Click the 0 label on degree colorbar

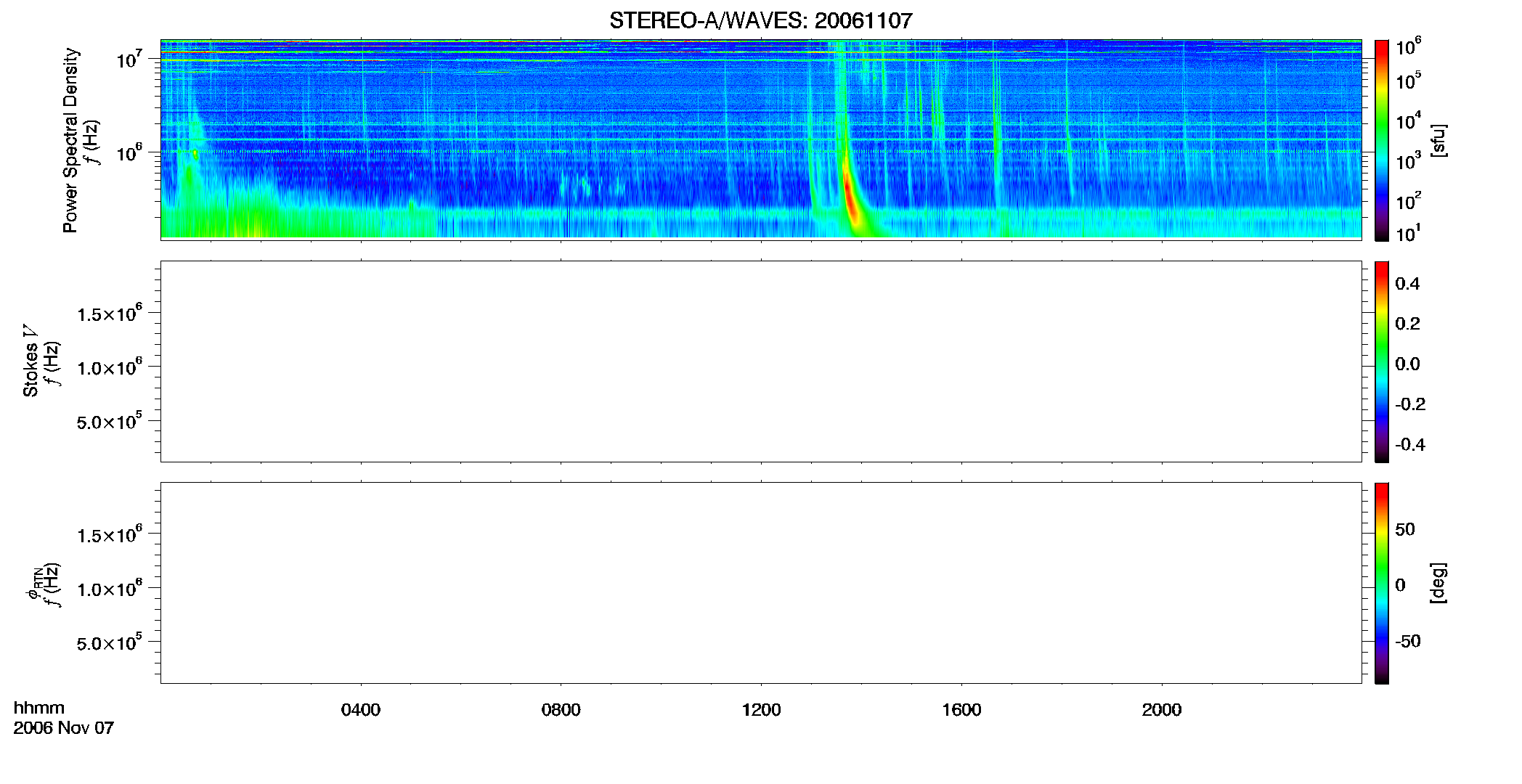[x=1400, y=585]
